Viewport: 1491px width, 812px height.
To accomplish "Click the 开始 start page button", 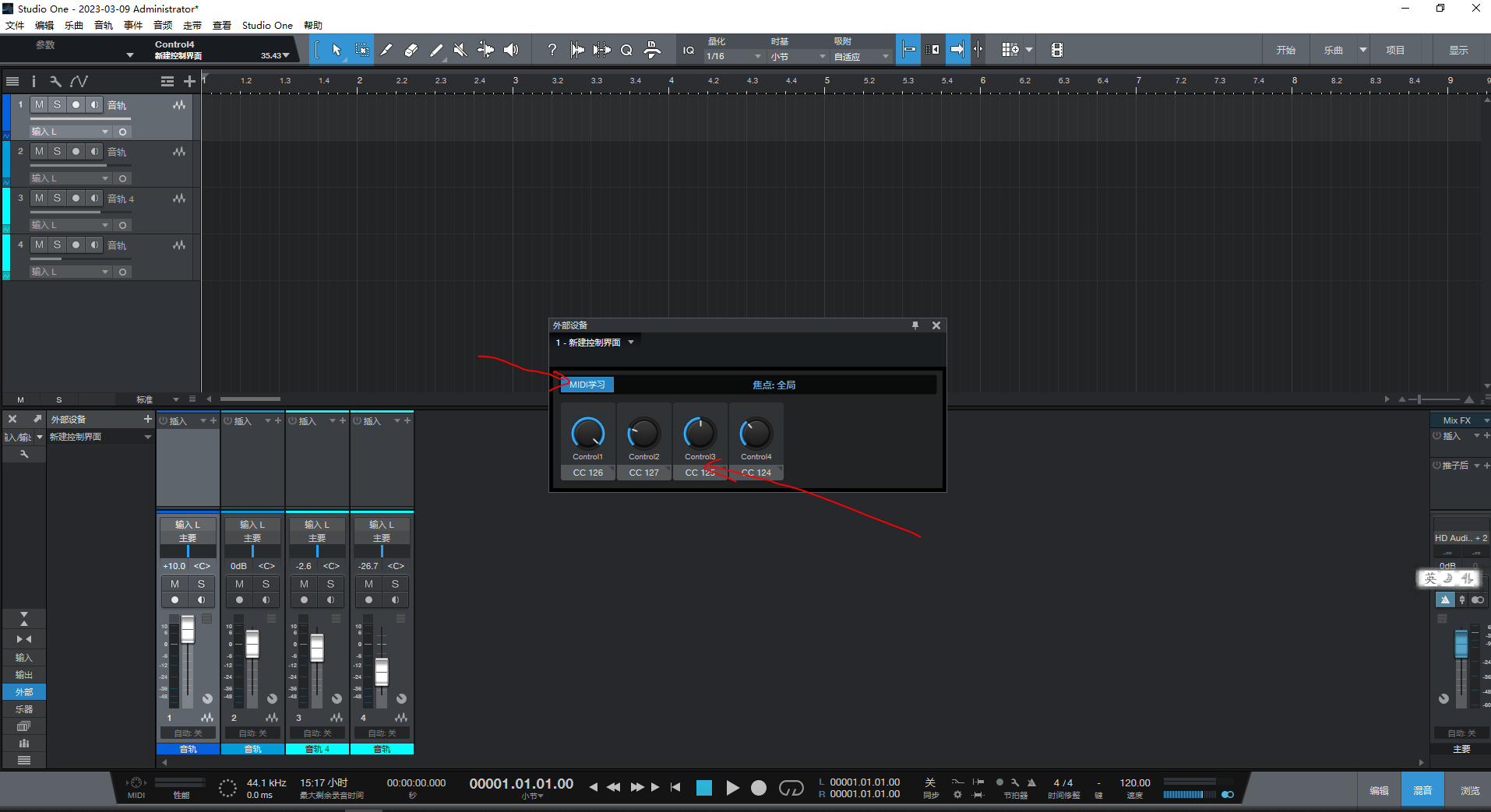I will click(1285, 50).
